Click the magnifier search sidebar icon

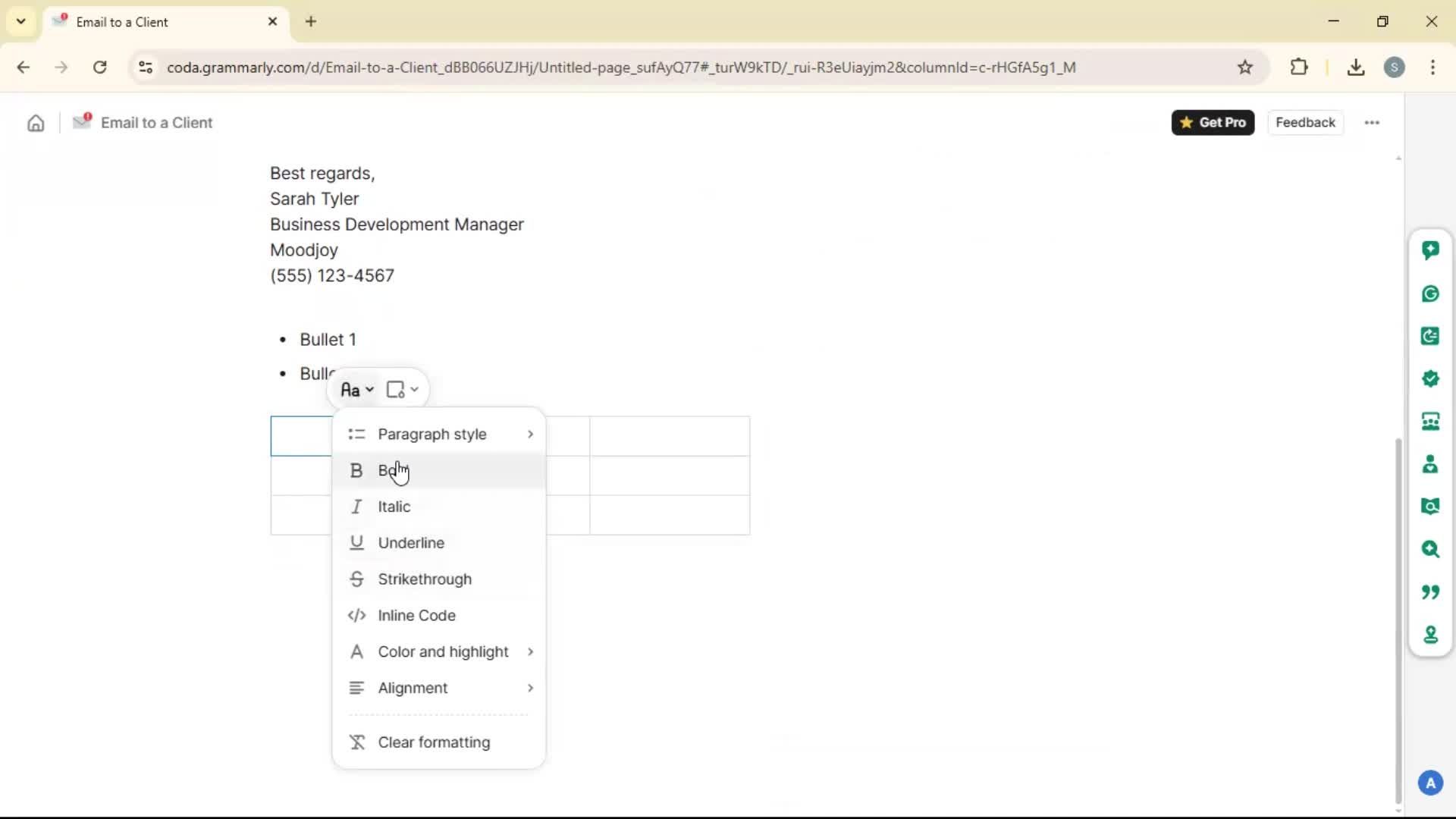click(1430, 549)
